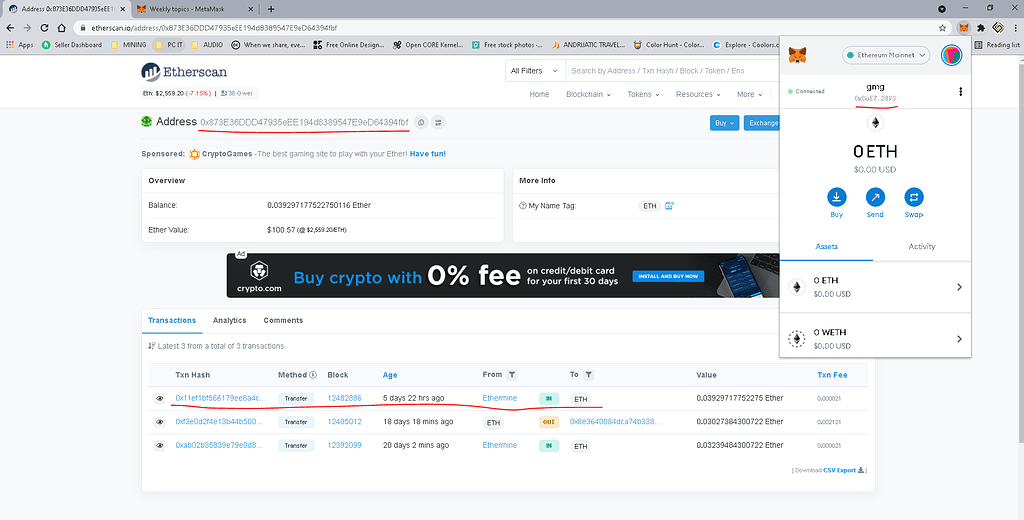Click the Have fun! sponsored link
Viewport: 1024px width, 520px height.
pos(428,154)
